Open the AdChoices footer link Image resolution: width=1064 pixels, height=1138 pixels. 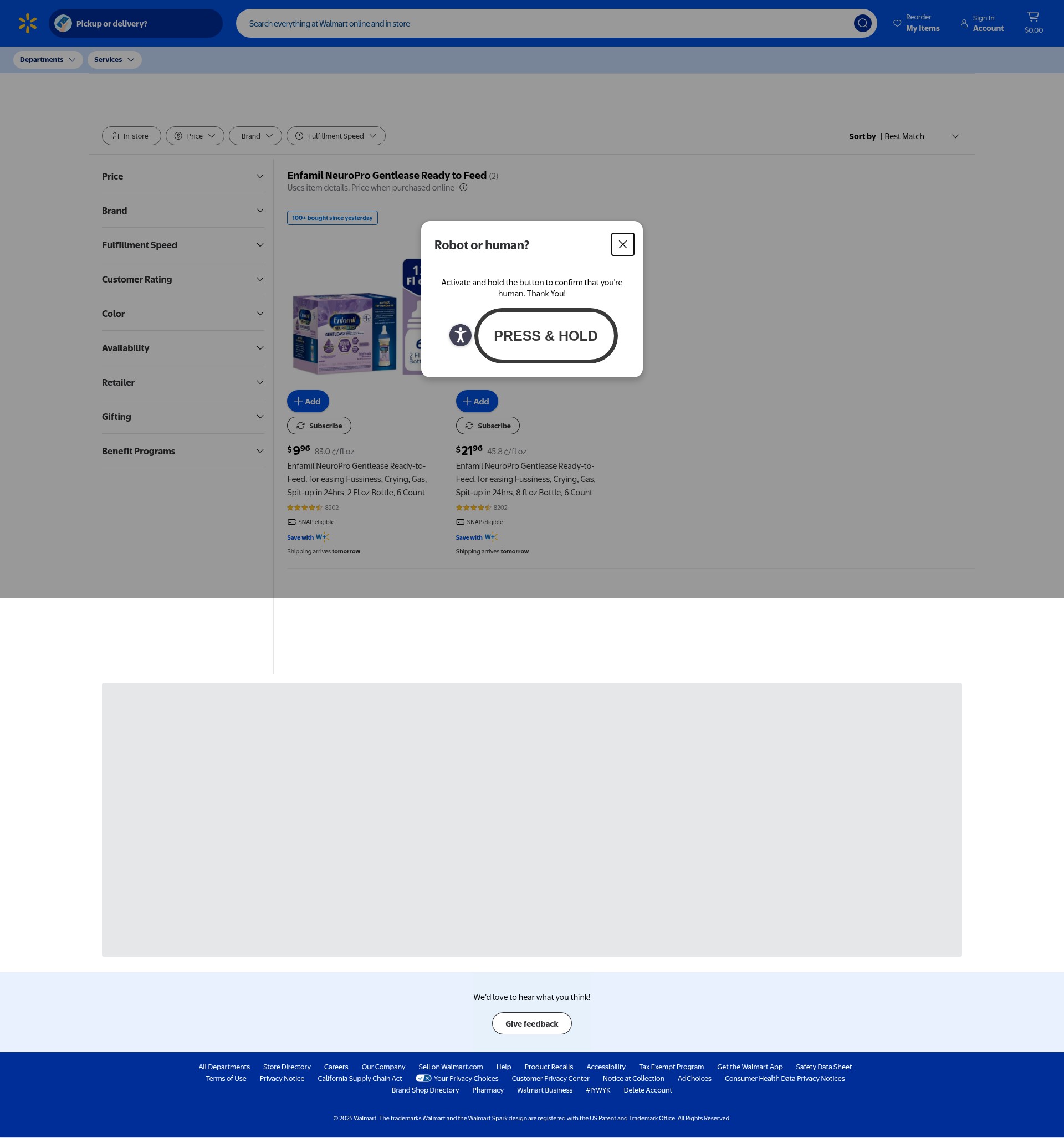pyautogui.click(x=694, y=1079)
